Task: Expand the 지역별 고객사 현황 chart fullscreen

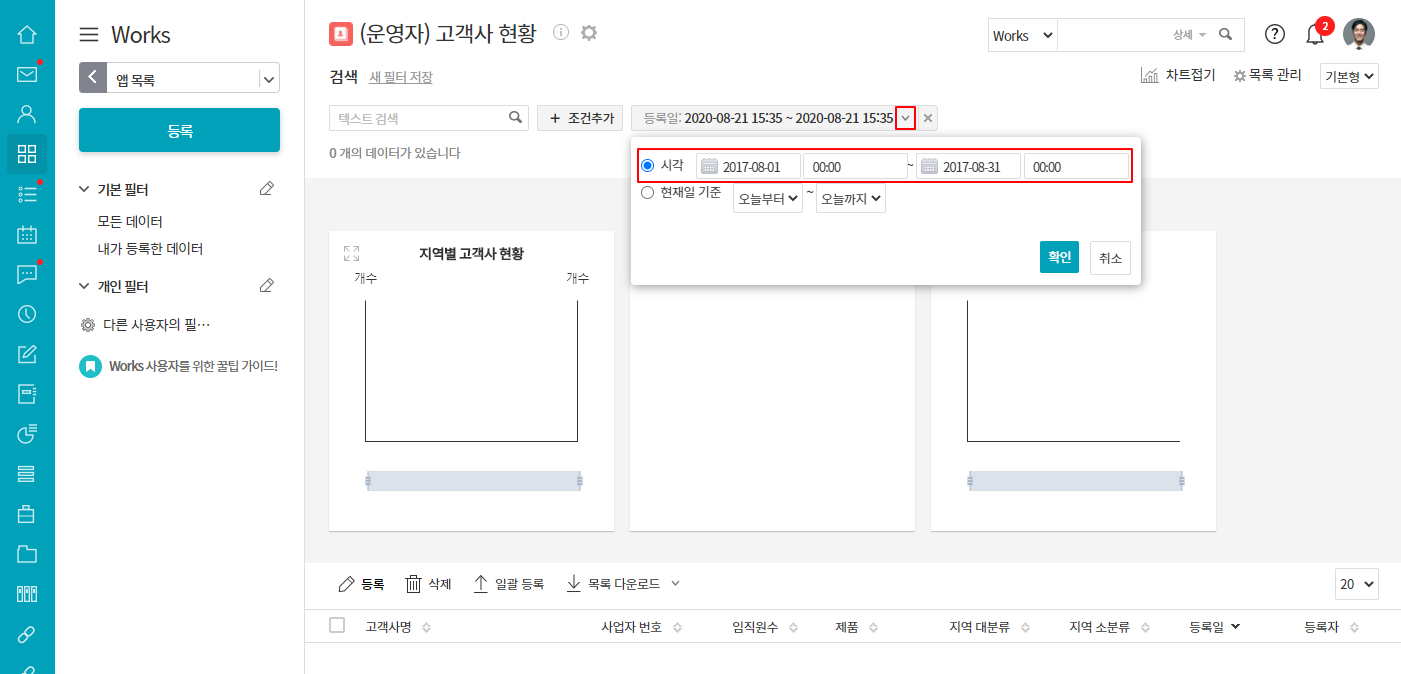Action: 351,254
